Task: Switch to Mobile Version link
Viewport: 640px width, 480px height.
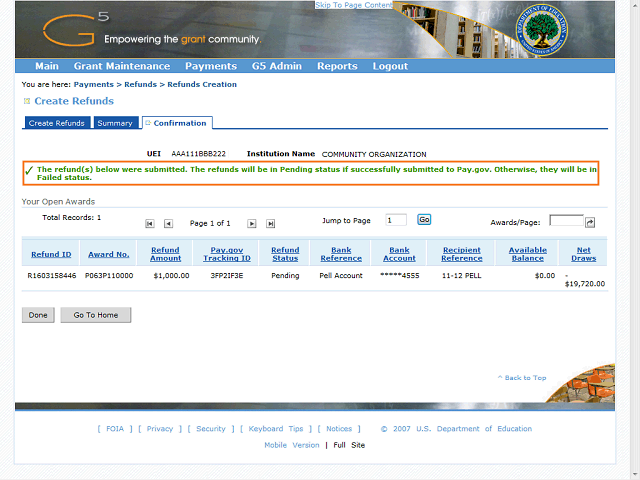Action: 292,445
